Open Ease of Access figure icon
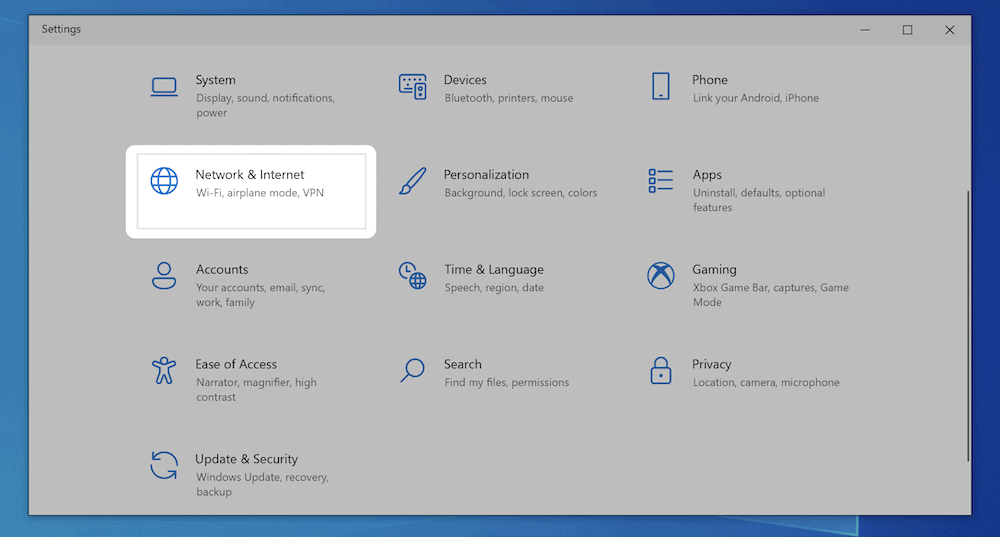The height and width of the screenshot is (537, 1000). [164, 371]
